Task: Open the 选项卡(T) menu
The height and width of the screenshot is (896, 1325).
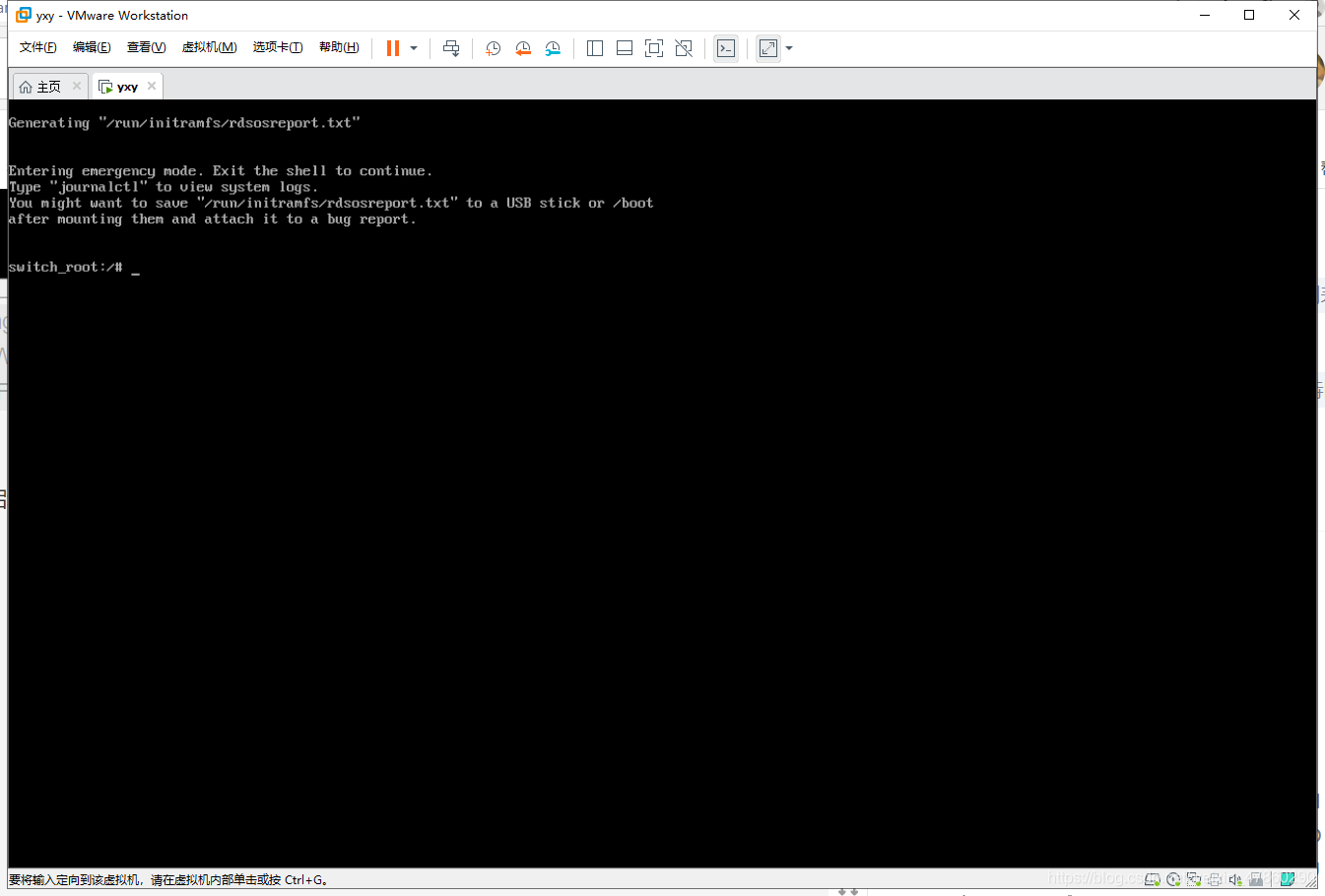Action: (x=278, y=47)
